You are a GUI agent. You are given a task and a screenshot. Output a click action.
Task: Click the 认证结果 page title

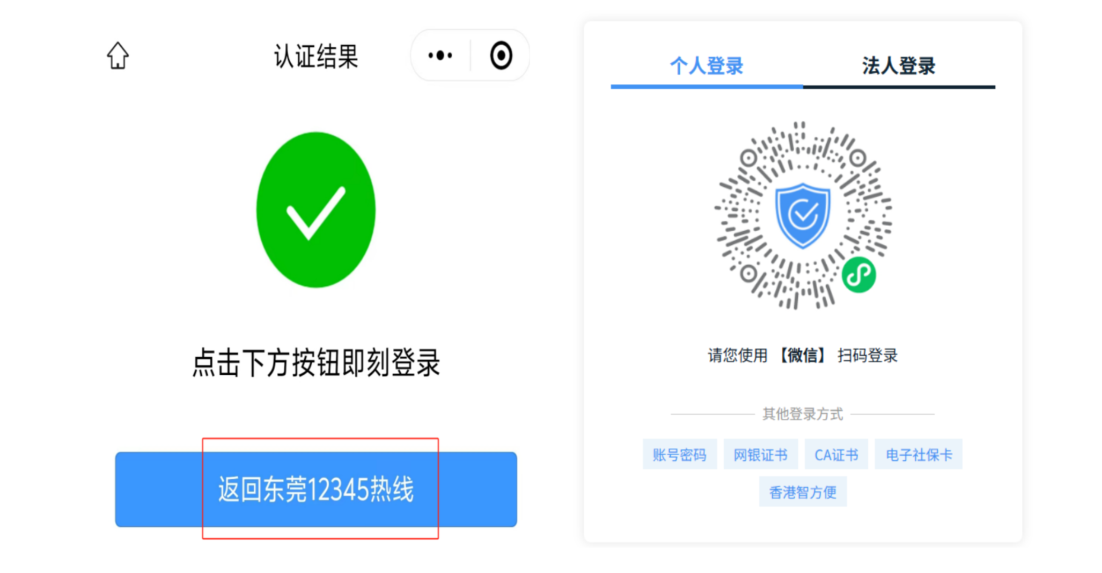316,56
